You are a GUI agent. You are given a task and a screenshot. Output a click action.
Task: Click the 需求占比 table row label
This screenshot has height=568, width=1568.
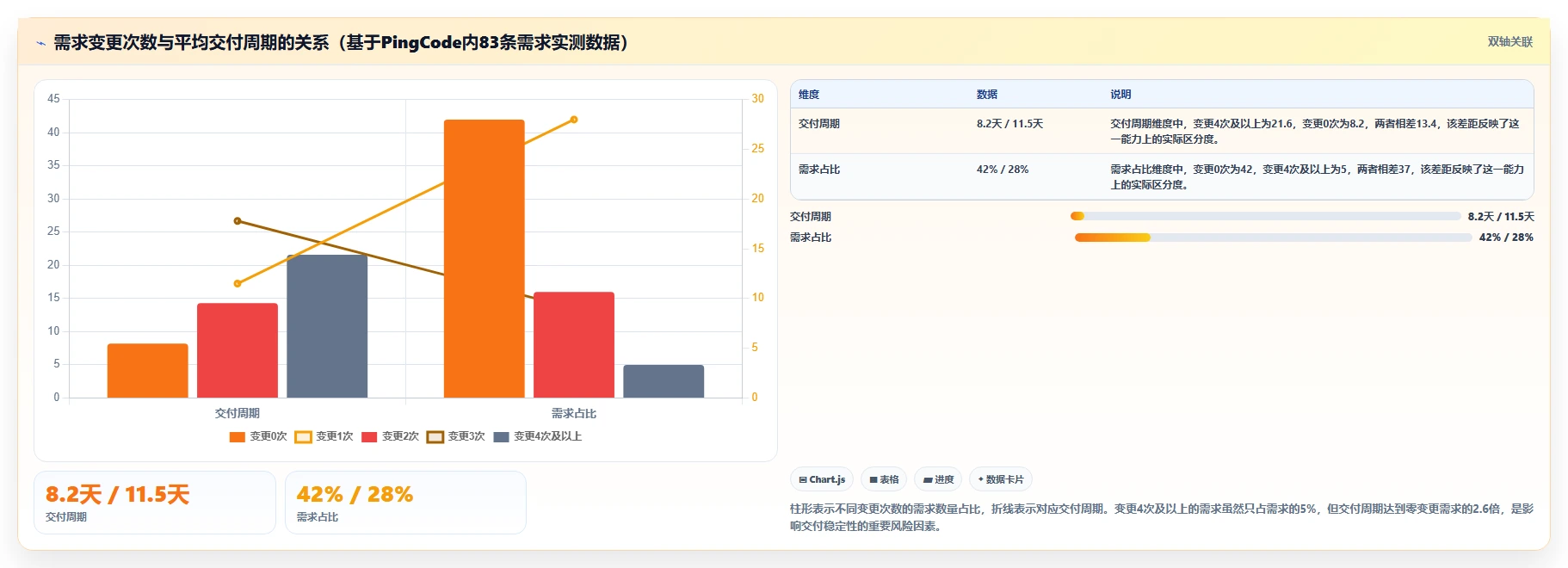click(x=819, y=170)
